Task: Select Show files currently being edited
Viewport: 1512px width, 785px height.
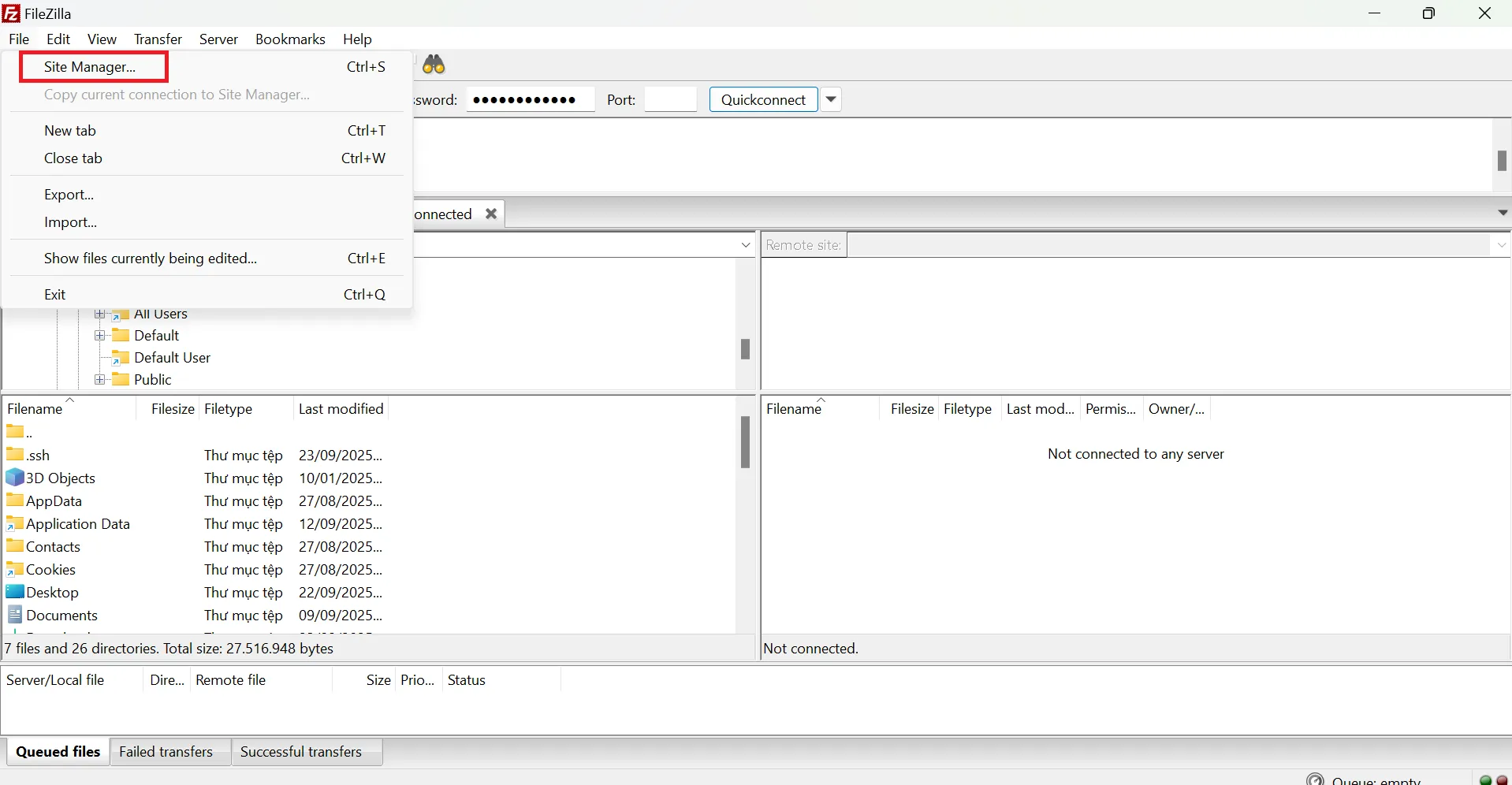Action: (x=151, y=259)
